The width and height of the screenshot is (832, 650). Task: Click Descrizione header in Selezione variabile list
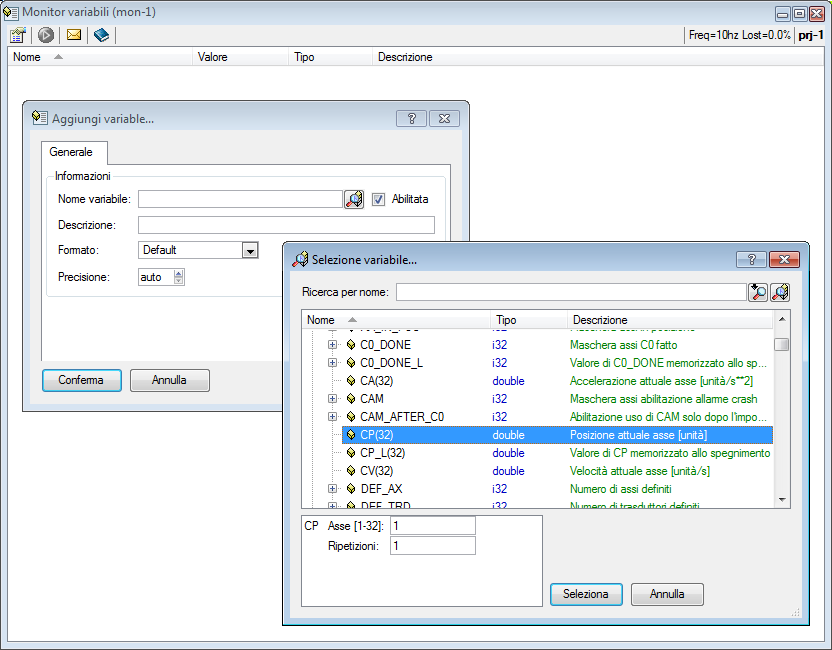pos(670,320)
